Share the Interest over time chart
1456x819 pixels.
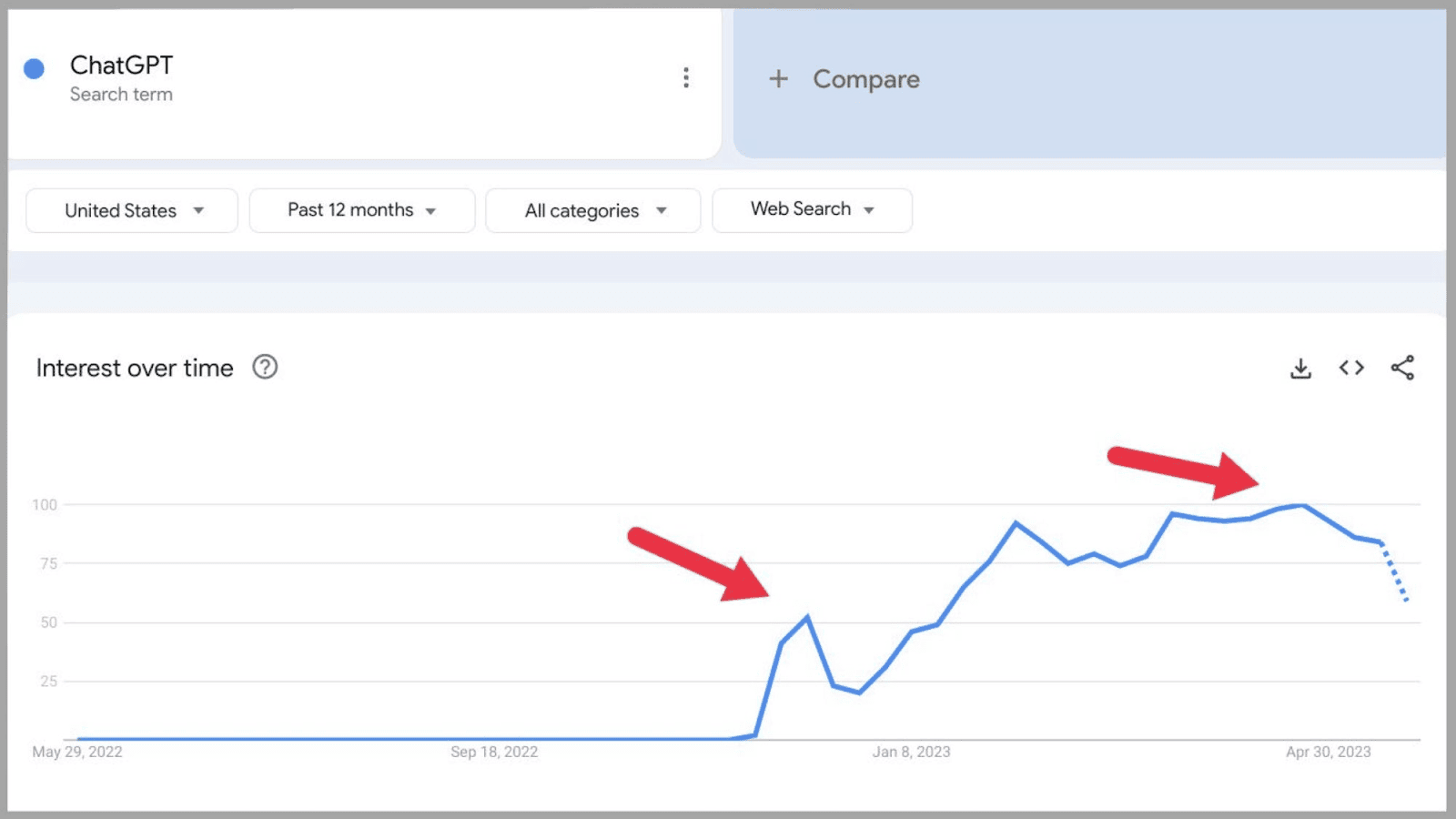point(1402,368)
